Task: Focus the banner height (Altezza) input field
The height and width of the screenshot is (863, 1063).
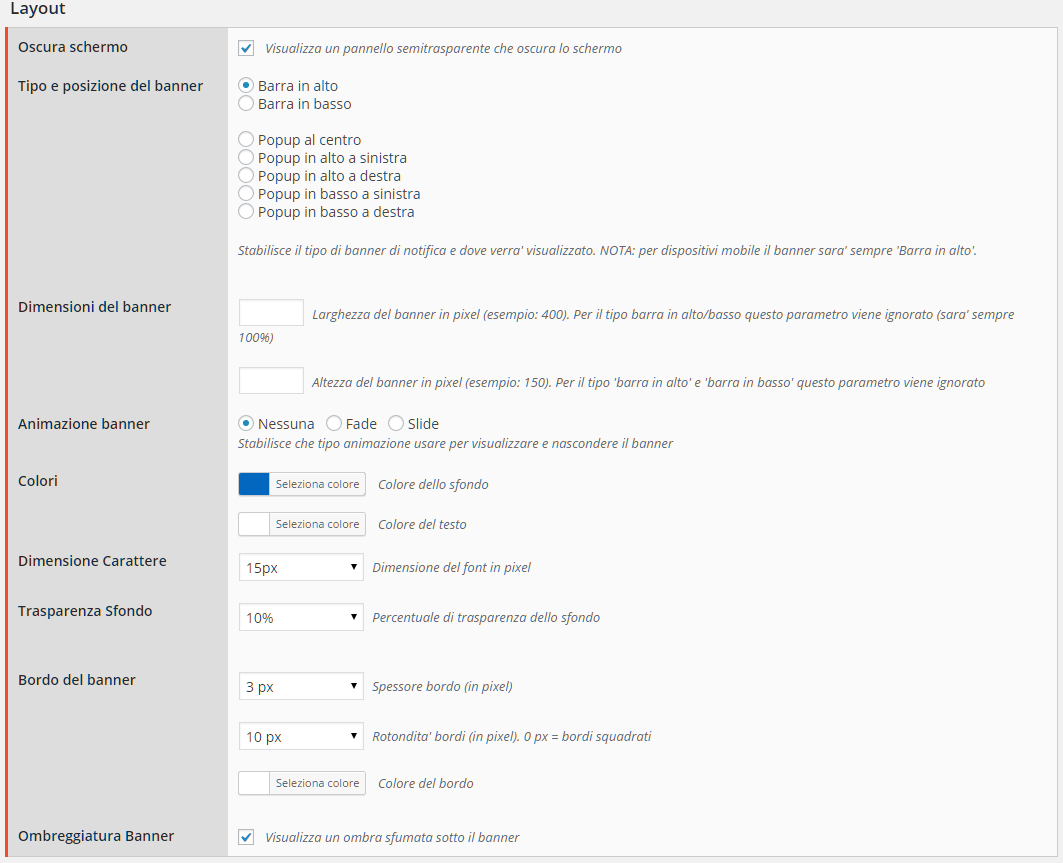Action: (x=271, y=381)
